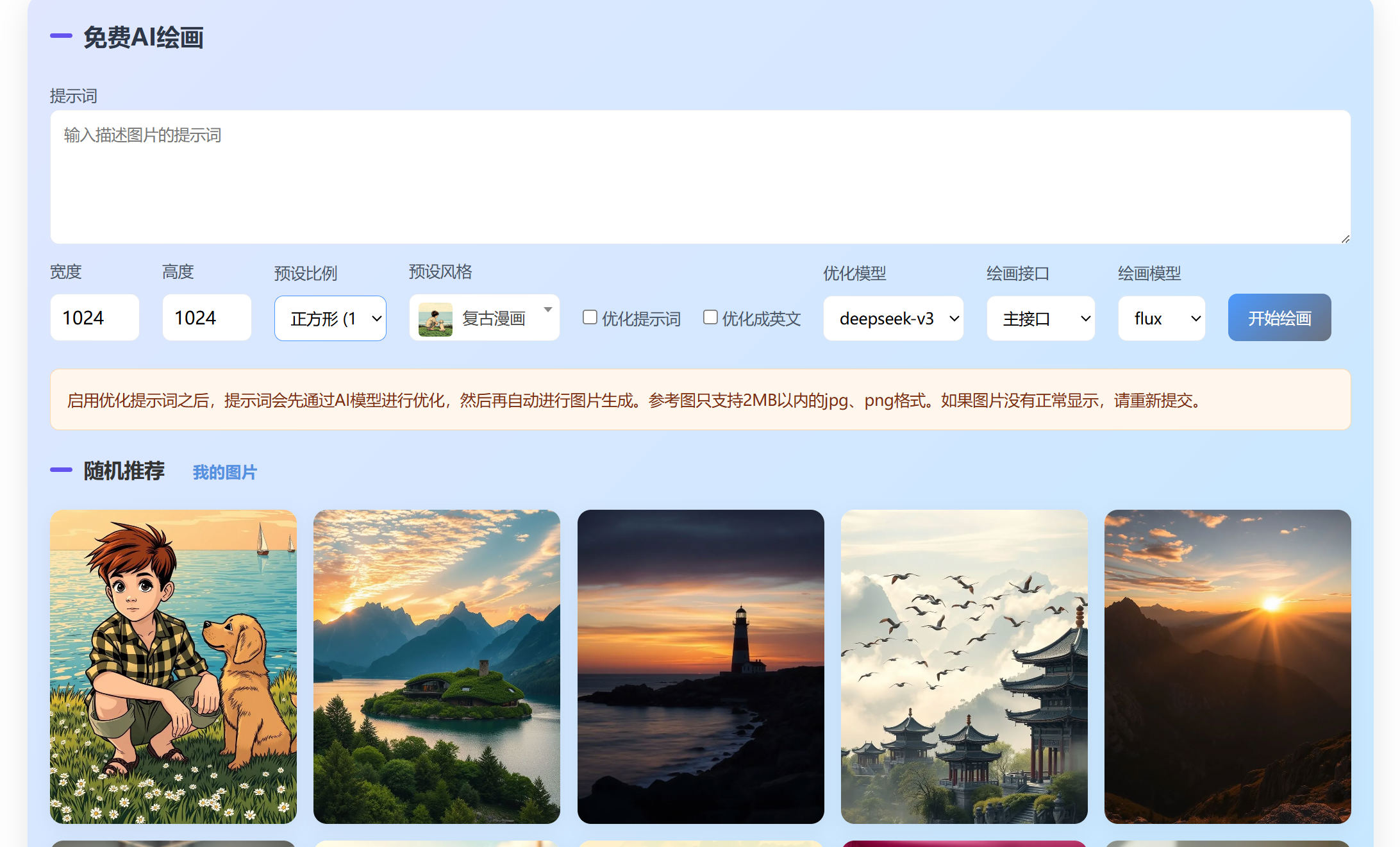The height and width of the screenshot is (847, 1400).
Task: Click the orange notice about 启用优化提示词
Action: pyautogui.click(x=700, y=399)
